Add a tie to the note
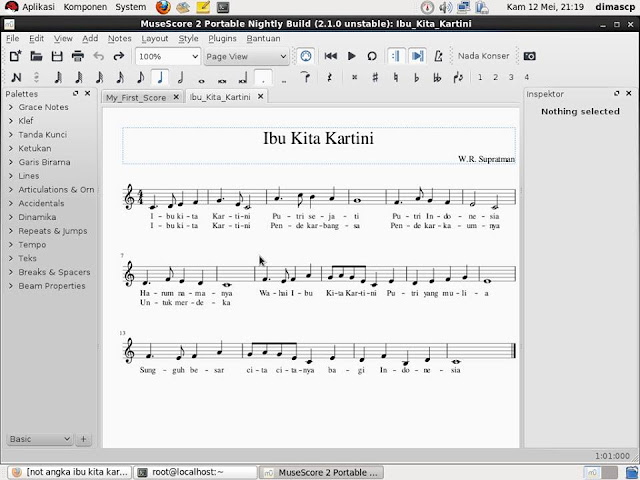 coord(305,77)
